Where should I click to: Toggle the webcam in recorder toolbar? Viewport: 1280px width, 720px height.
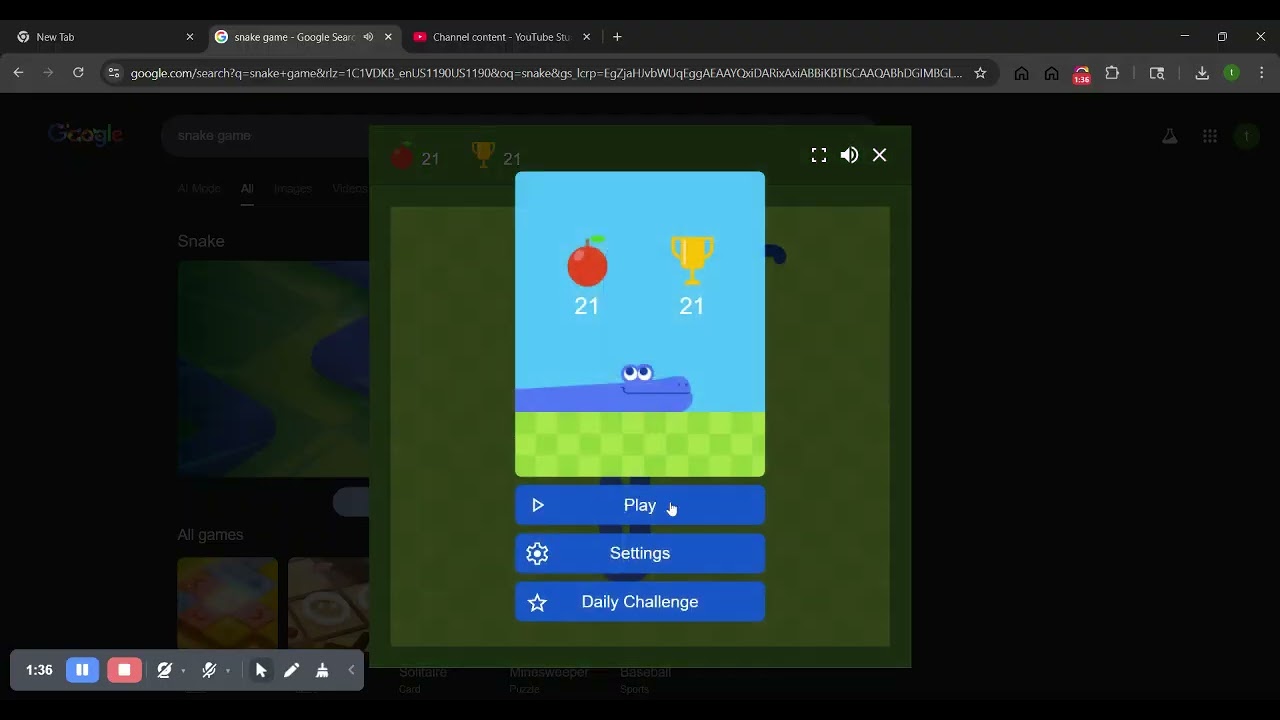coord(164,670)
